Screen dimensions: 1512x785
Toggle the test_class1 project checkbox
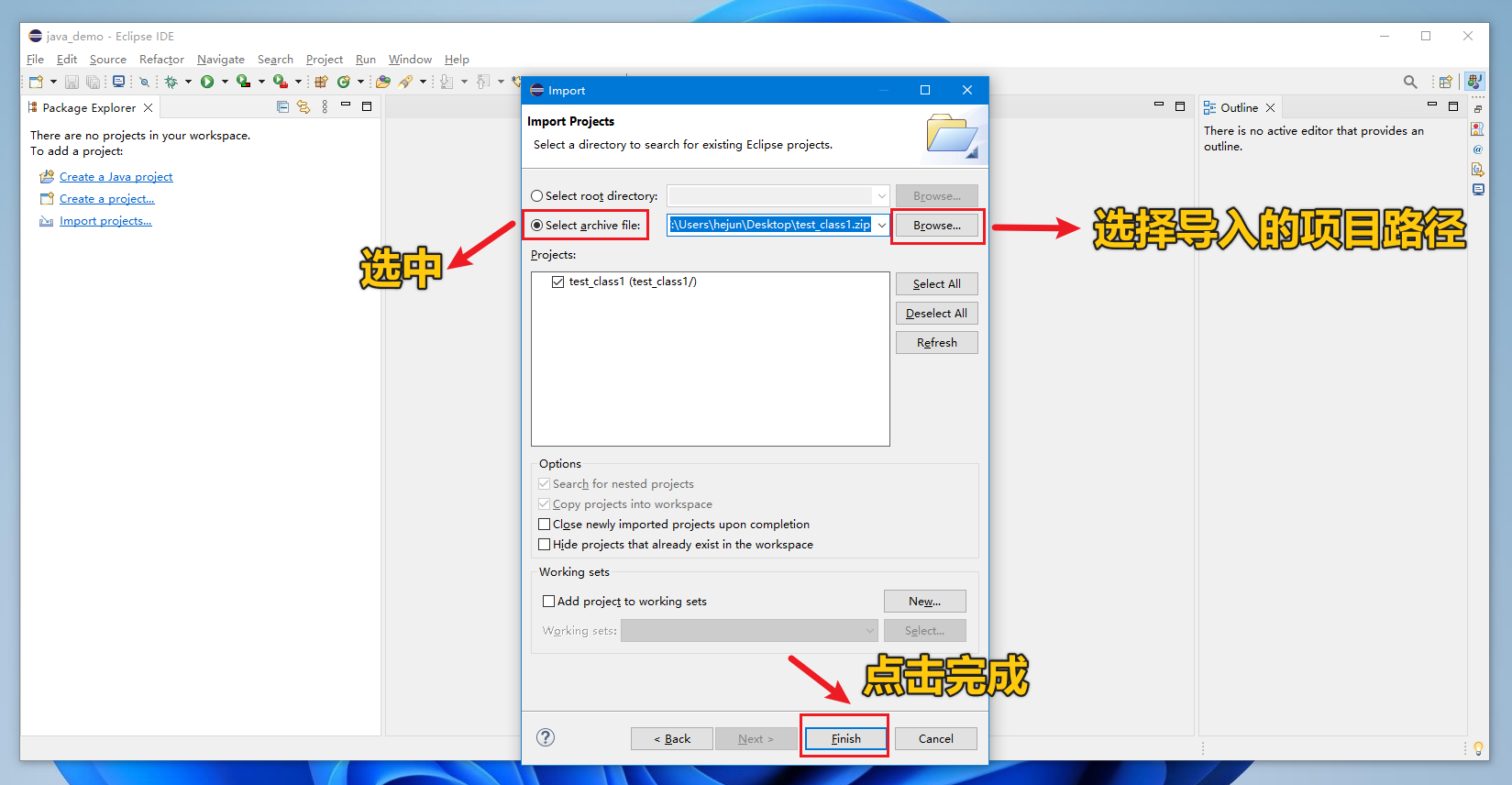(x=557, y=282)
